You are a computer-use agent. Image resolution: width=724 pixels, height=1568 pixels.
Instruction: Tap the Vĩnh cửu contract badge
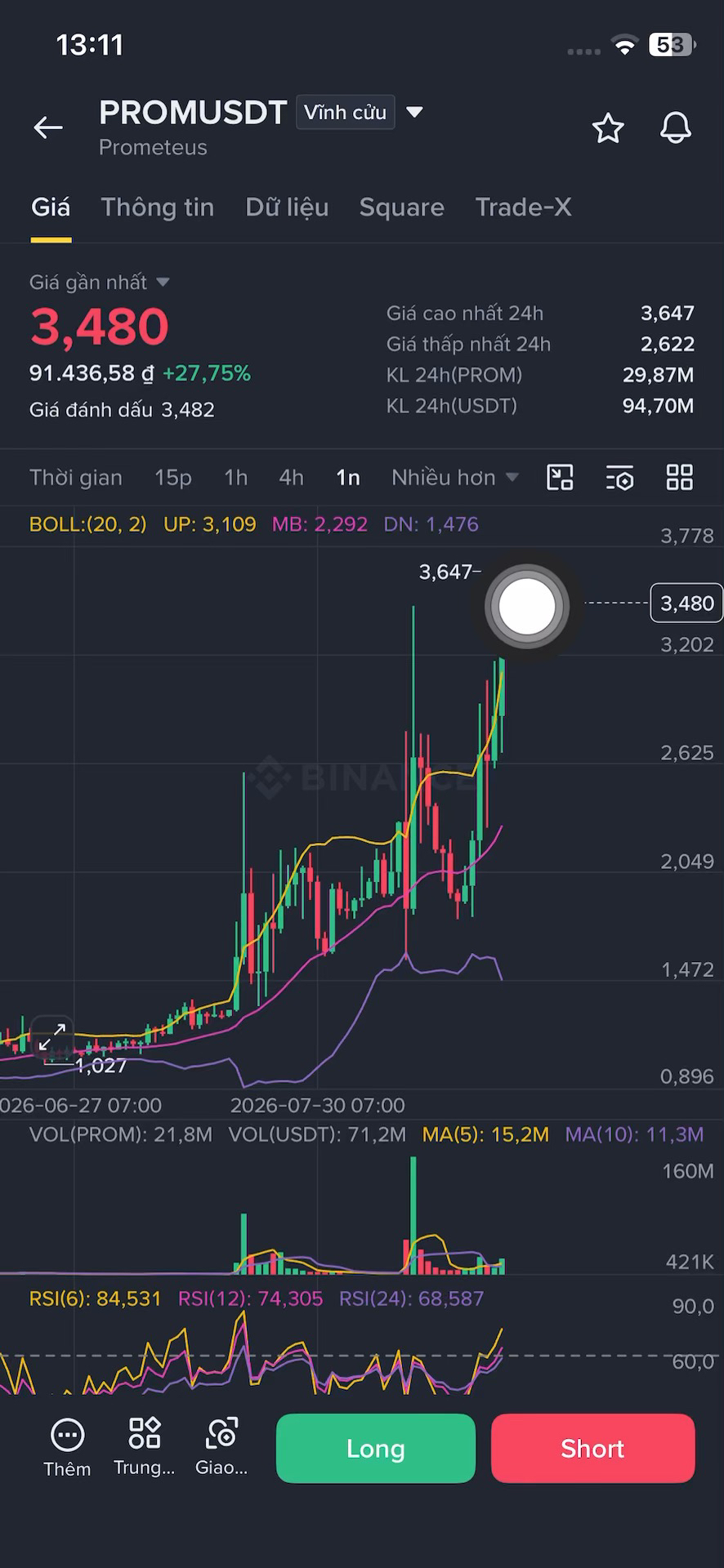pyautogui.click(x=345, y=113)
